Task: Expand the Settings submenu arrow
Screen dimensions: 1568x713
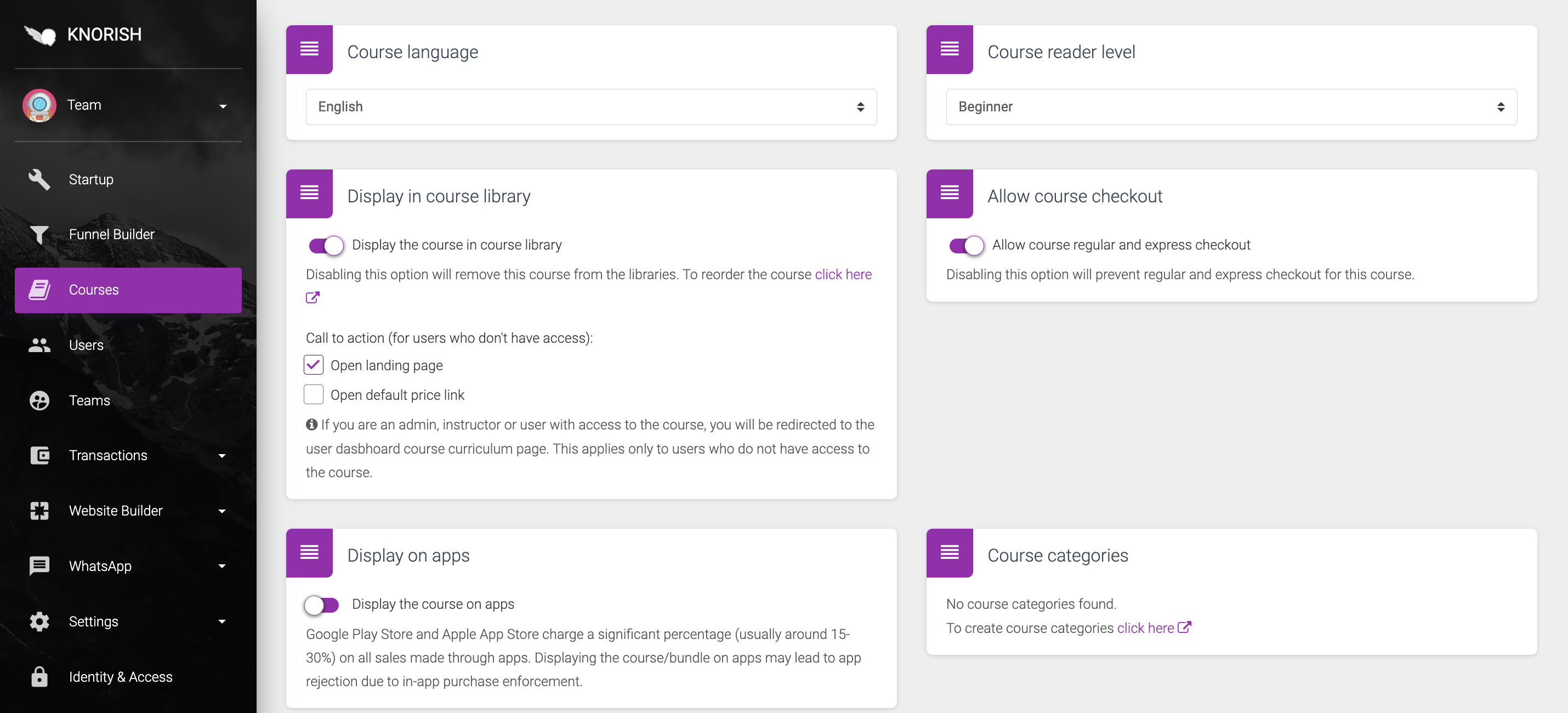Action: [x=222, y=621]
